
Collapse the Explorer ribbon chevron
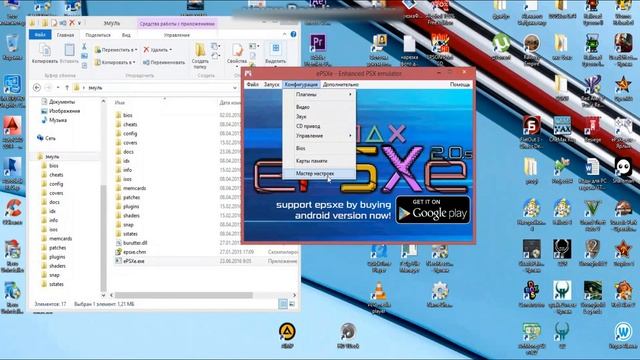point(284,35)
